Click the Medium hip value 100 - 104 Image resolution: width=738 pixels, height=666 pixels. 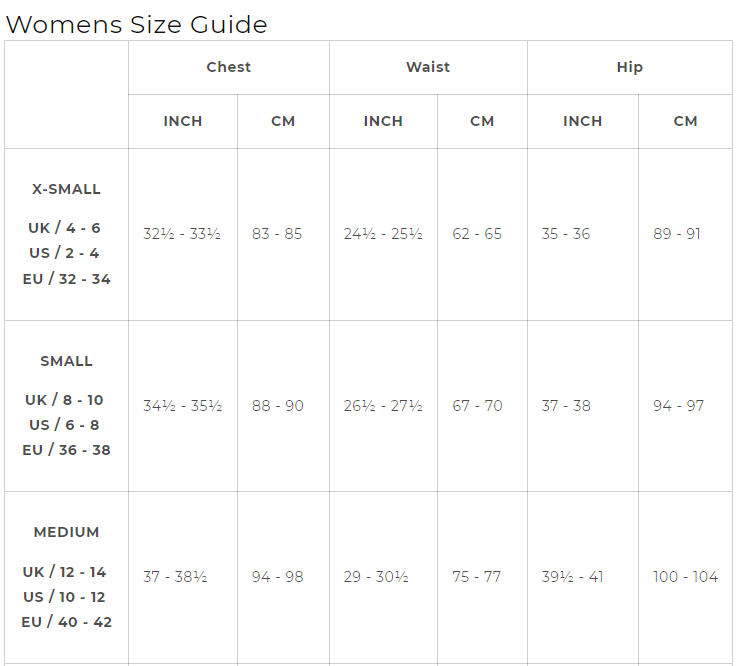(685, 577)
